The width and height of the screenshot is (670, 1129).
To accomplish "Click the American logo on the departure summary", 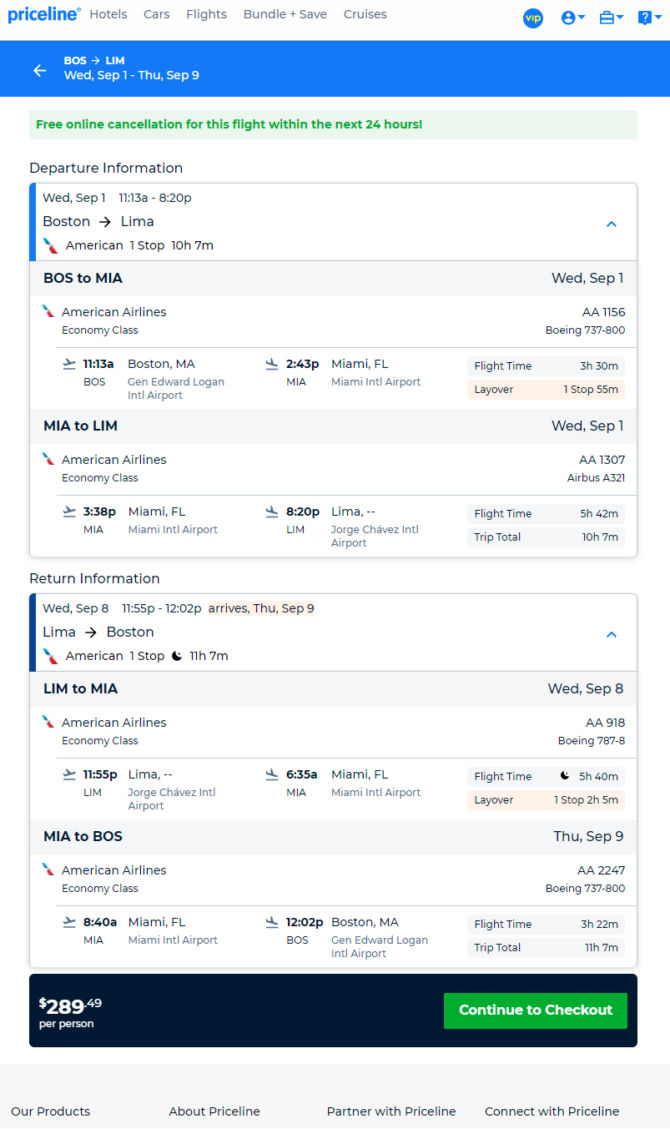I will pyautogui.click(x=50, y=246).
